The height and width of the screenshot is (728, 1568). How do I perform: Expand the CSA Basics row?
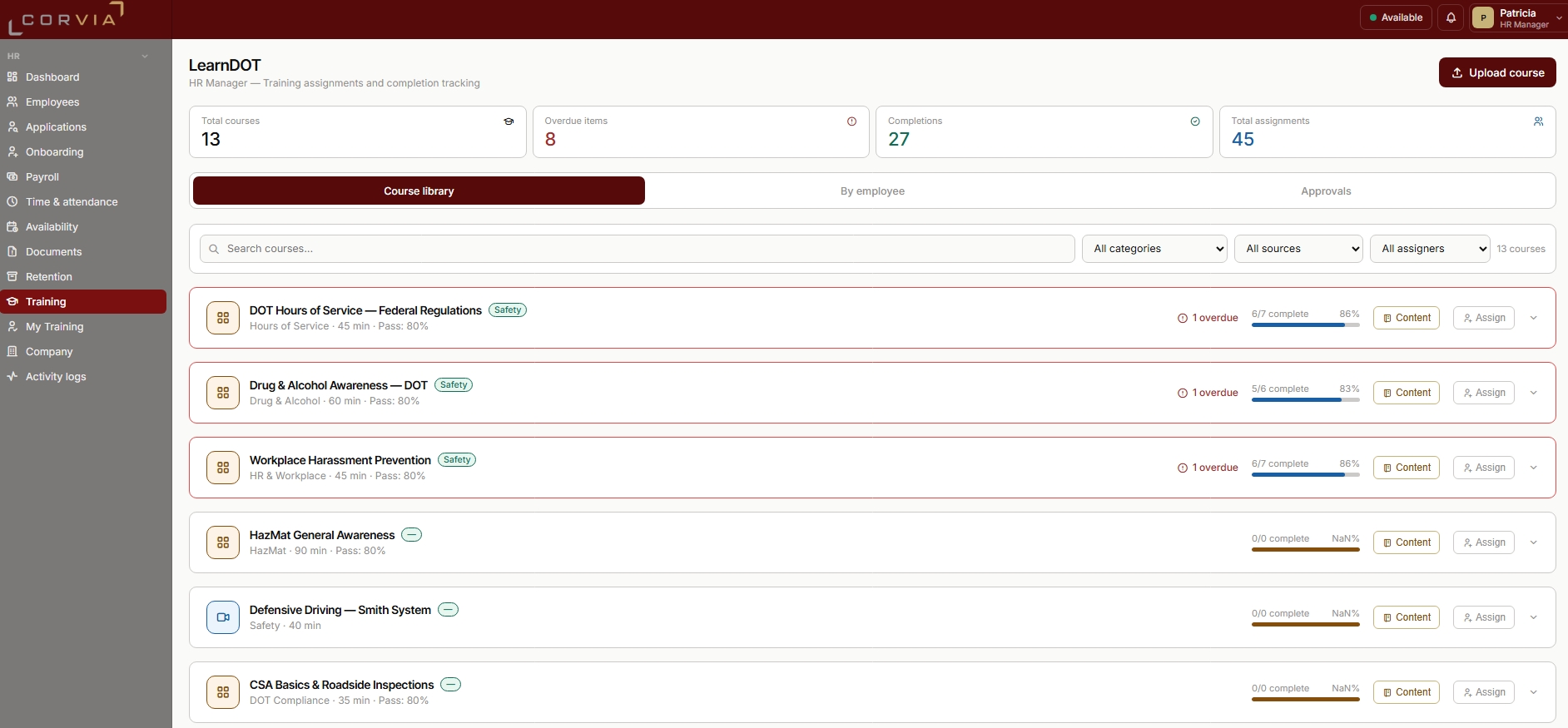tap(1533, 692)
